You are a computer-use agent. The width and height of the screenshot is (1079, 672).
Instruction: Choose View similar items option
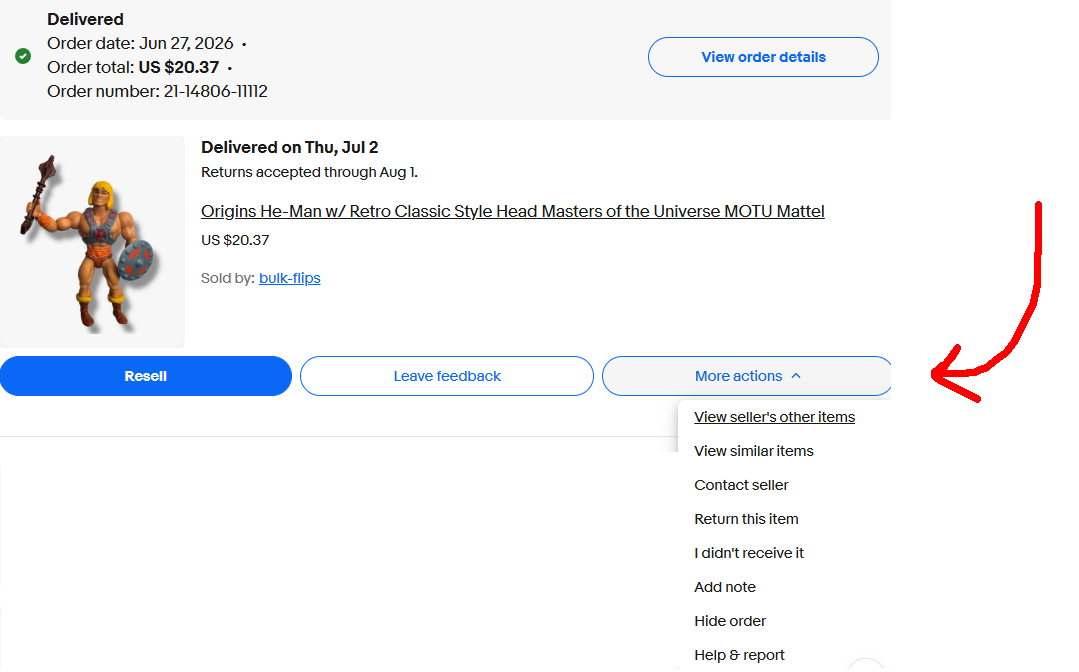pos(754,451)
